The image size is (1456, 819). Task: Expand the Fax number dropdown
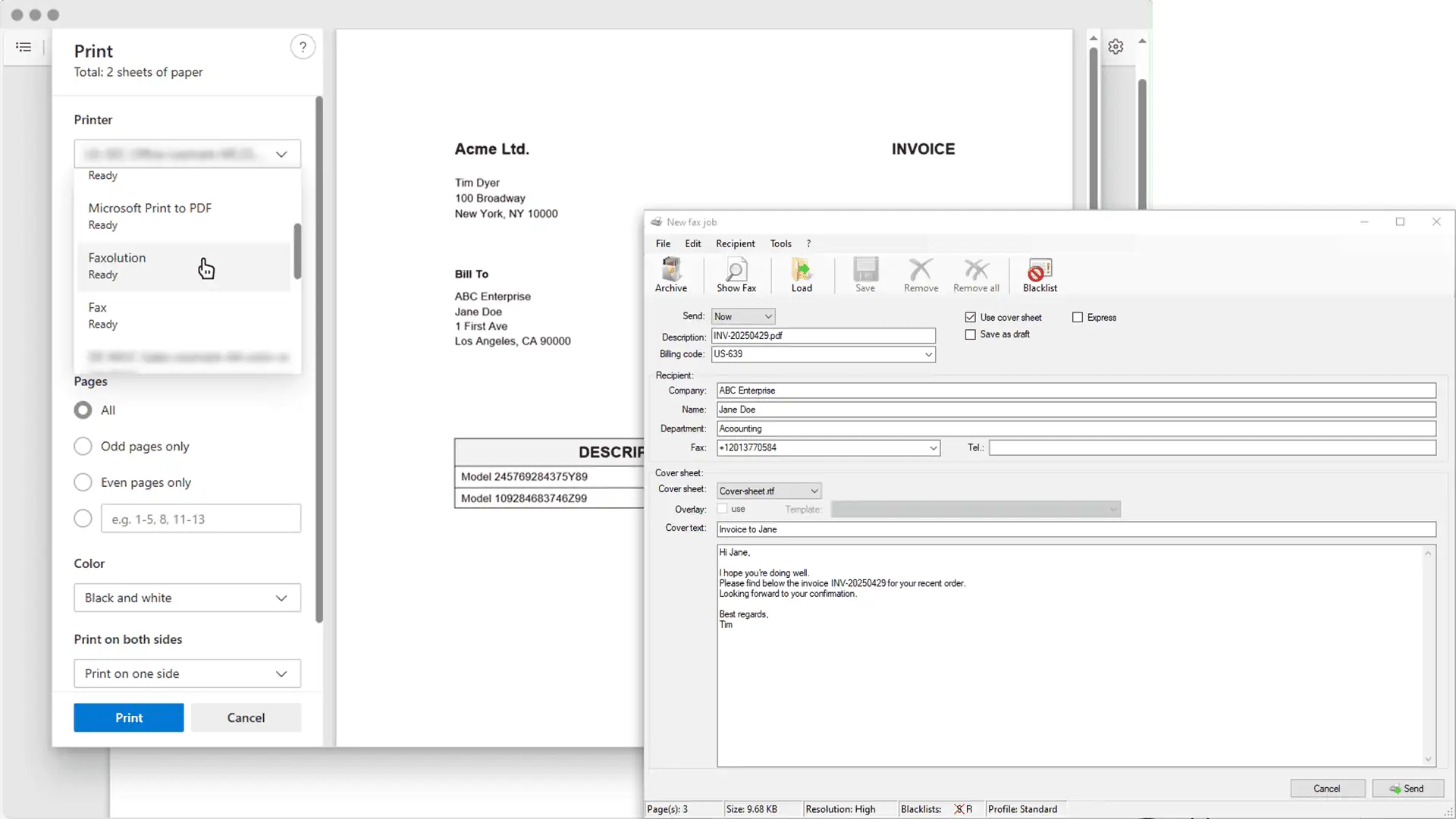tap(934, 448)
